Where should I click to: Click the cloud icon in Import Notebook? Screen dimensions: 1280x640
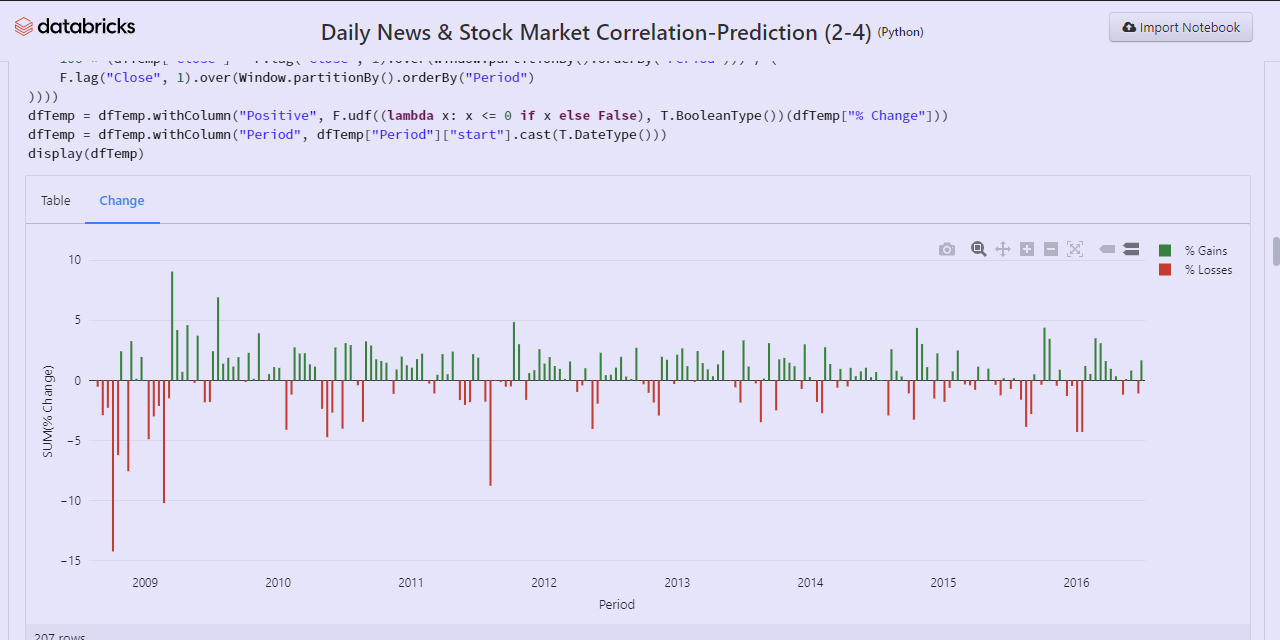pos(1129,28)
